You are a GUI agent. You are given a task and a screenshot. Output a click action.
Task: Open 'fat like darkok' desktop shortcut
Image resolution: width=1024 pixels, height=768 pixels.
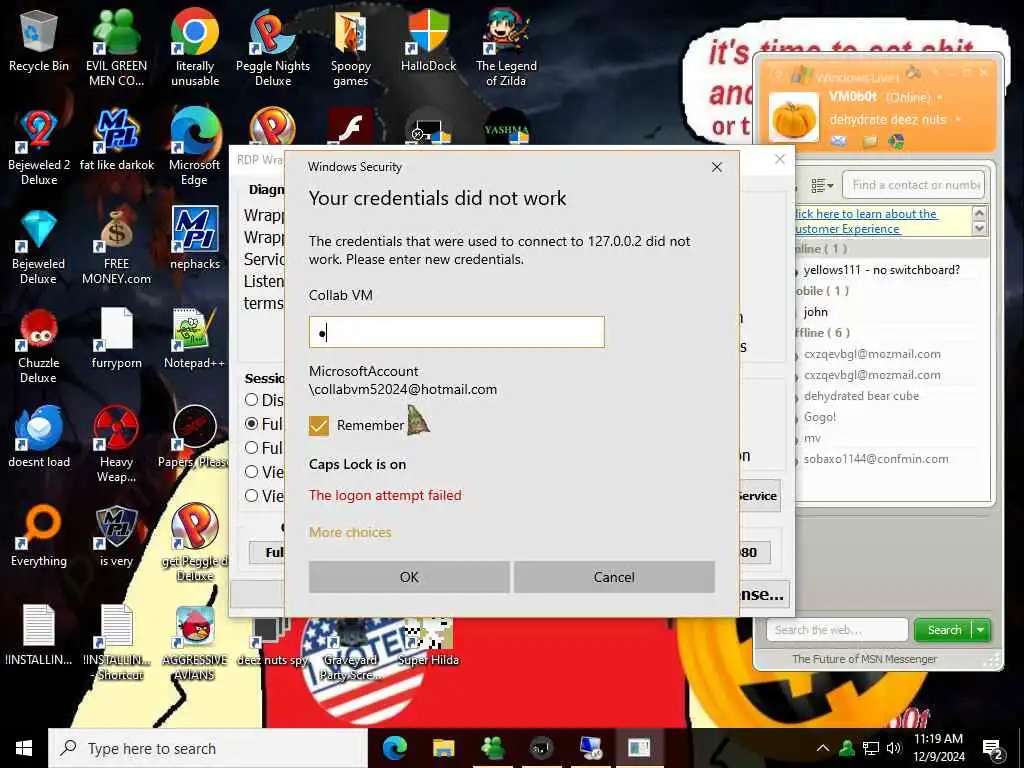point(116,140)
